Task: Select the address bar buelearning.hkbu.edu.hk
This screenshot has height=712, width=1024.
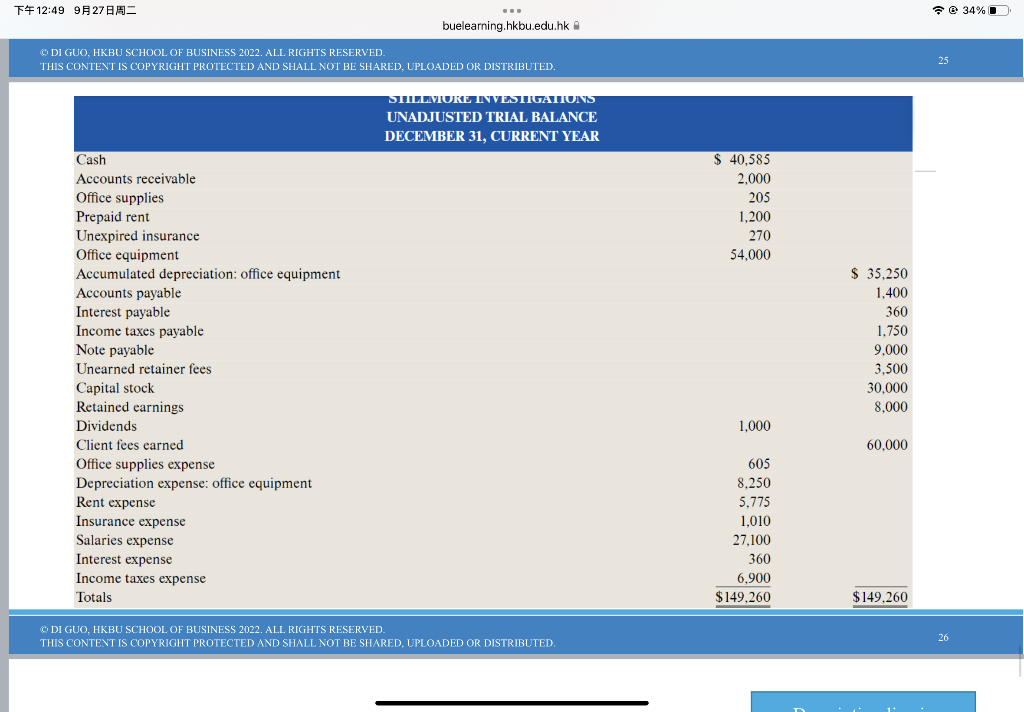Action: point(505,27)
